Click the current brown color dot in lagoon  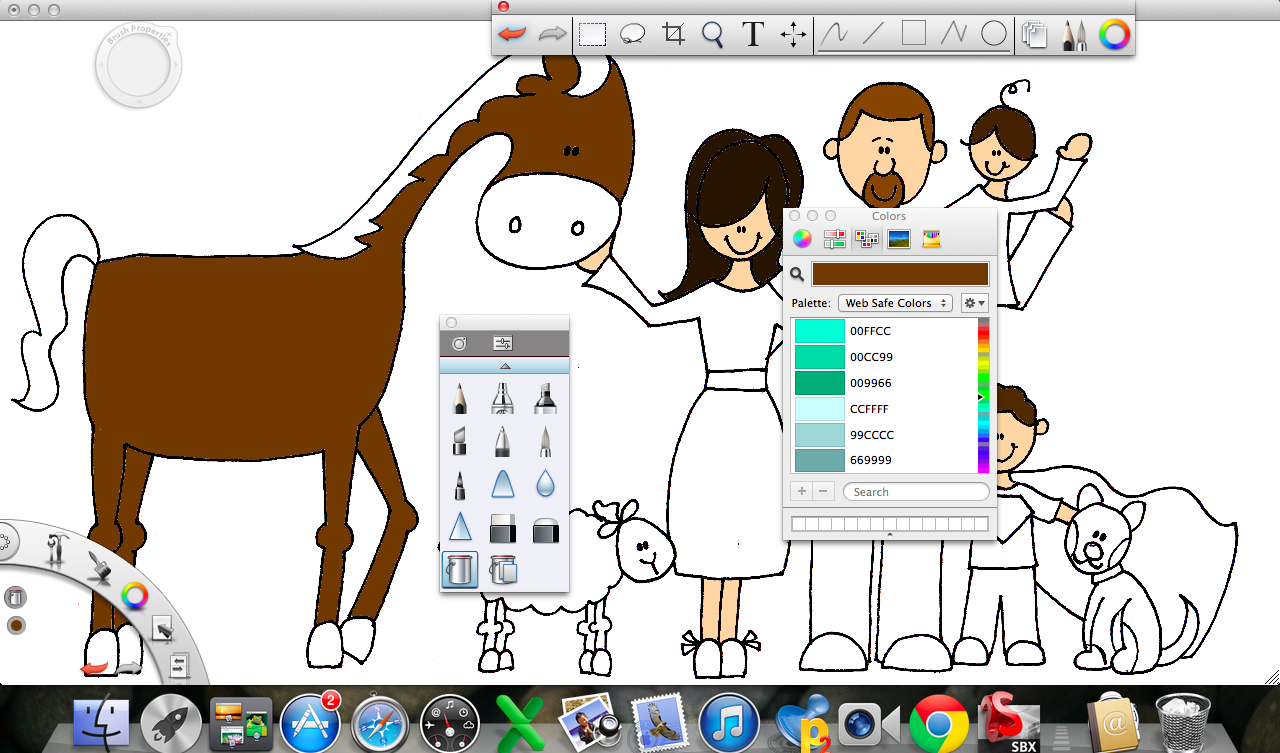click(16, 626)
